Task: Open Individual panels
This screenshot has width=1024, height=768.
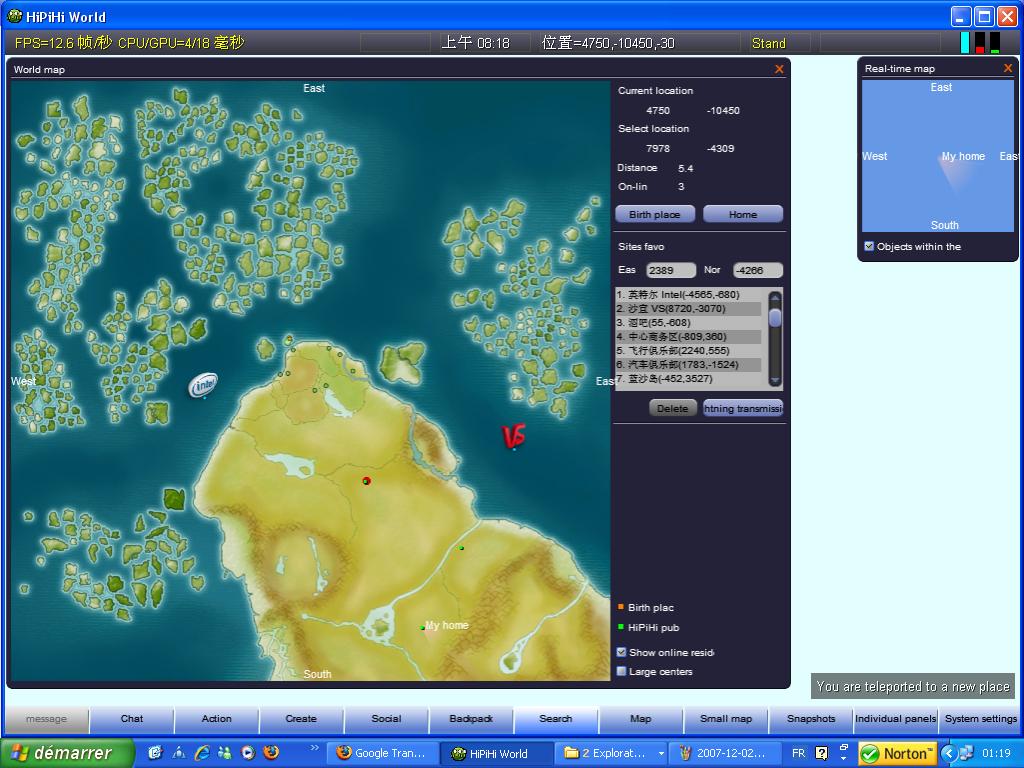Action: [895, 719]
